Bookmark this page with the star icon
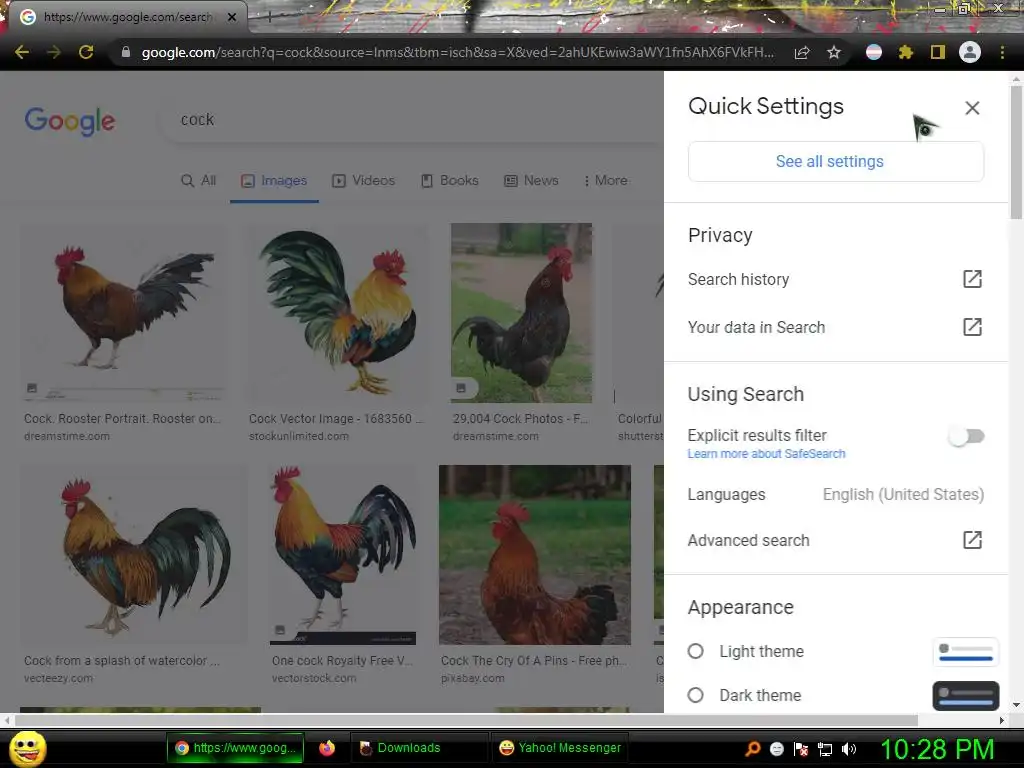Image resolution: width=1024 pixels, height=768 pixels. (834, 52)
